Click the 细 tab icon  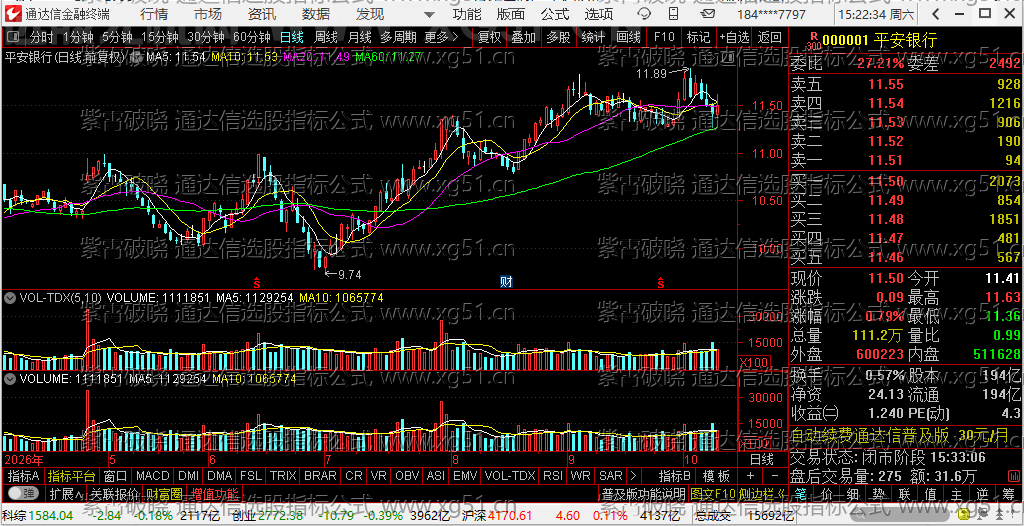(853, 493)
